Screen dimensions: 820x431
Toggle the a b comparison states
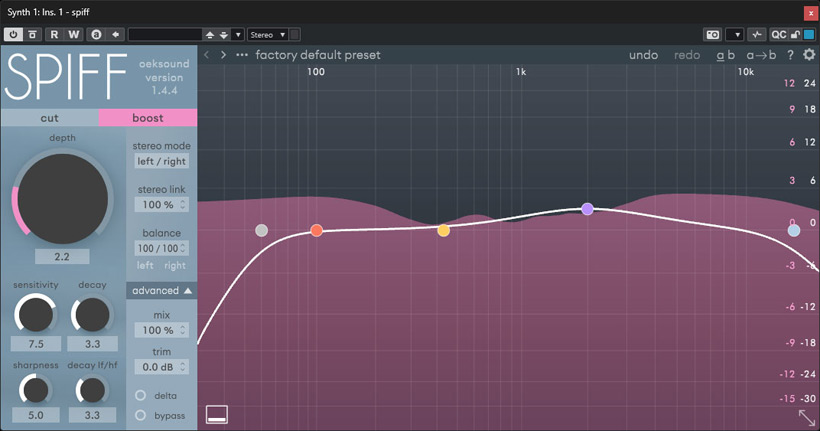[x=725, y=55]
